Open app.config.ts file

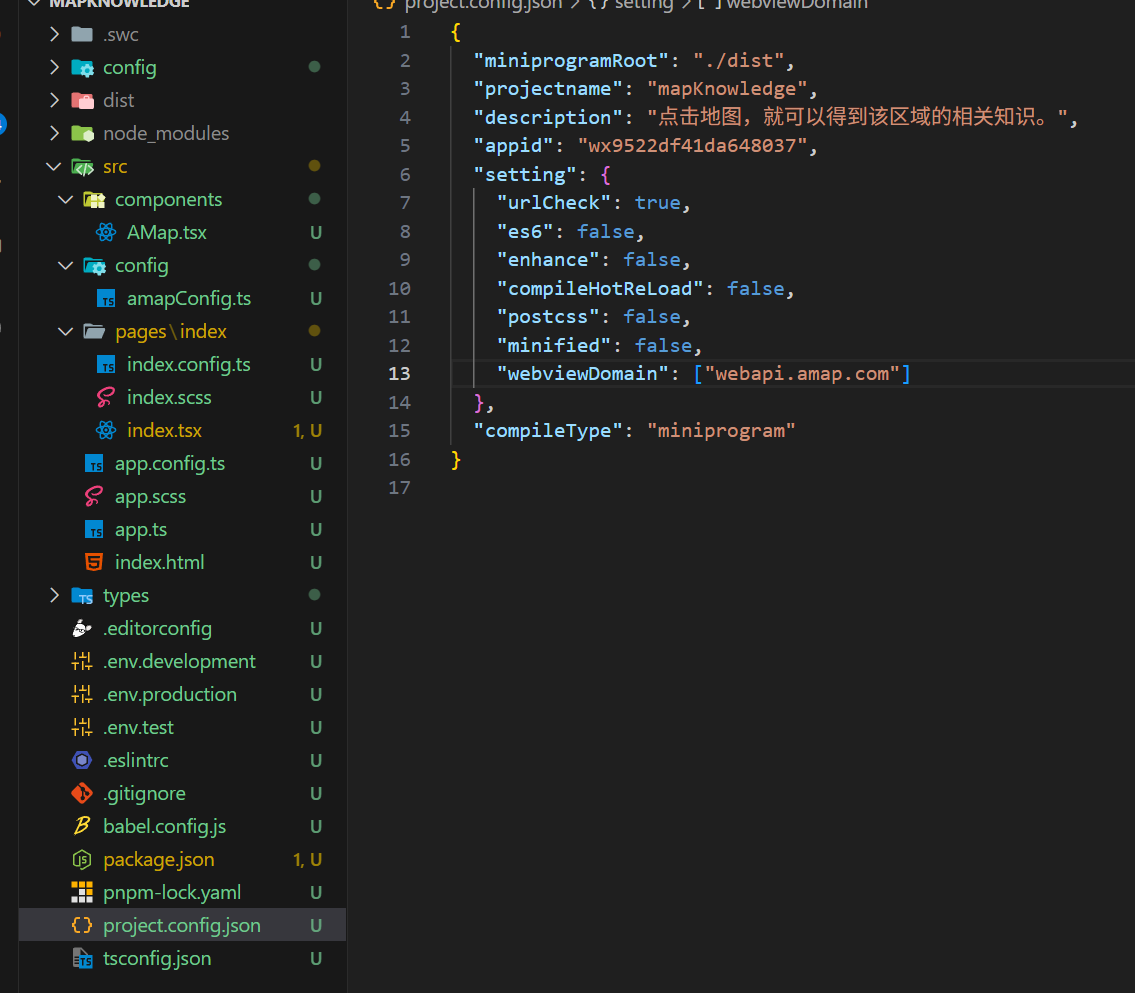(170, 463)
